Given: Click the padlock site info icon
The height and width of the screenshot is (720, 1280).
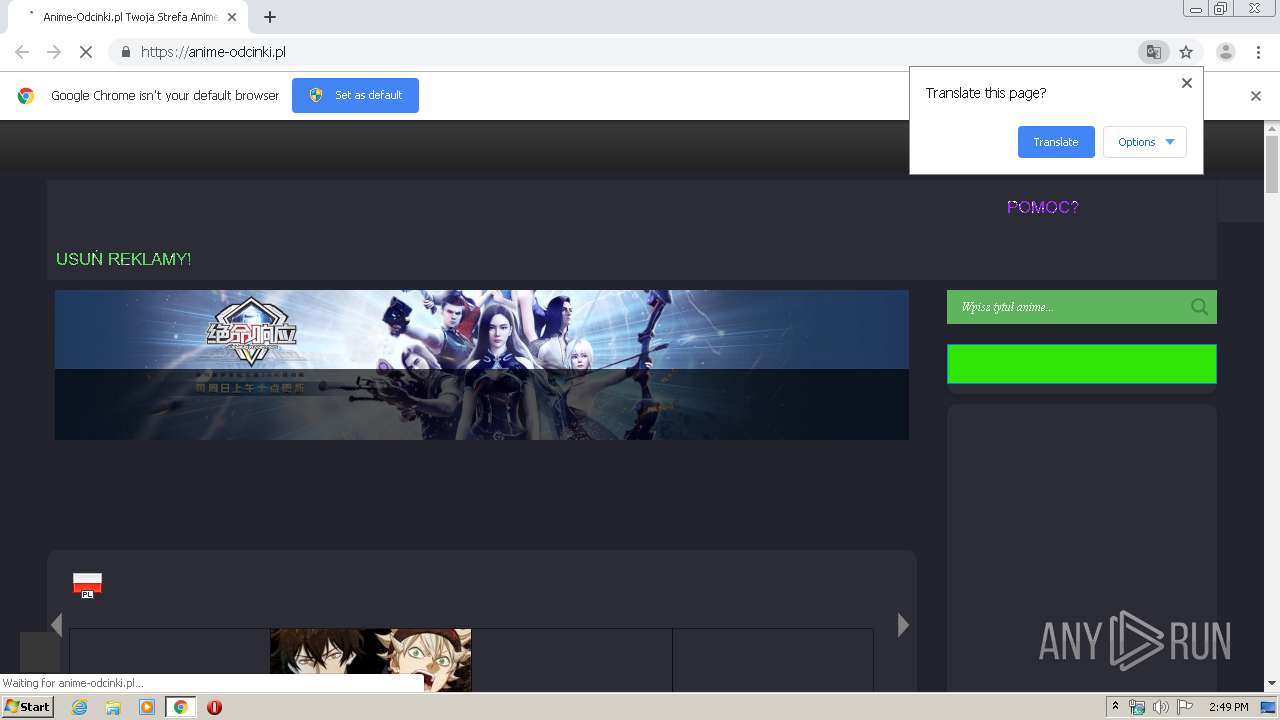Looking at the screenshot, I should [125, 52].
